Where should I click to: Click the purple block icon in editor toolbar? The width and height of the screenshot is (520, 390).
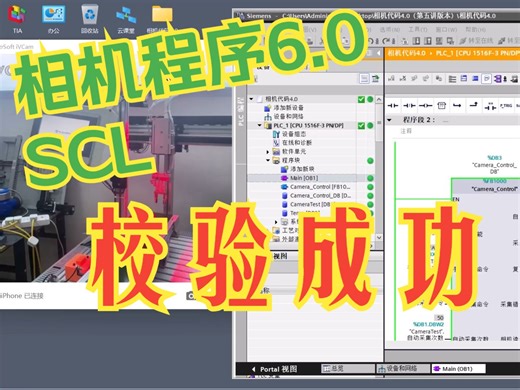tap(498, 79)
